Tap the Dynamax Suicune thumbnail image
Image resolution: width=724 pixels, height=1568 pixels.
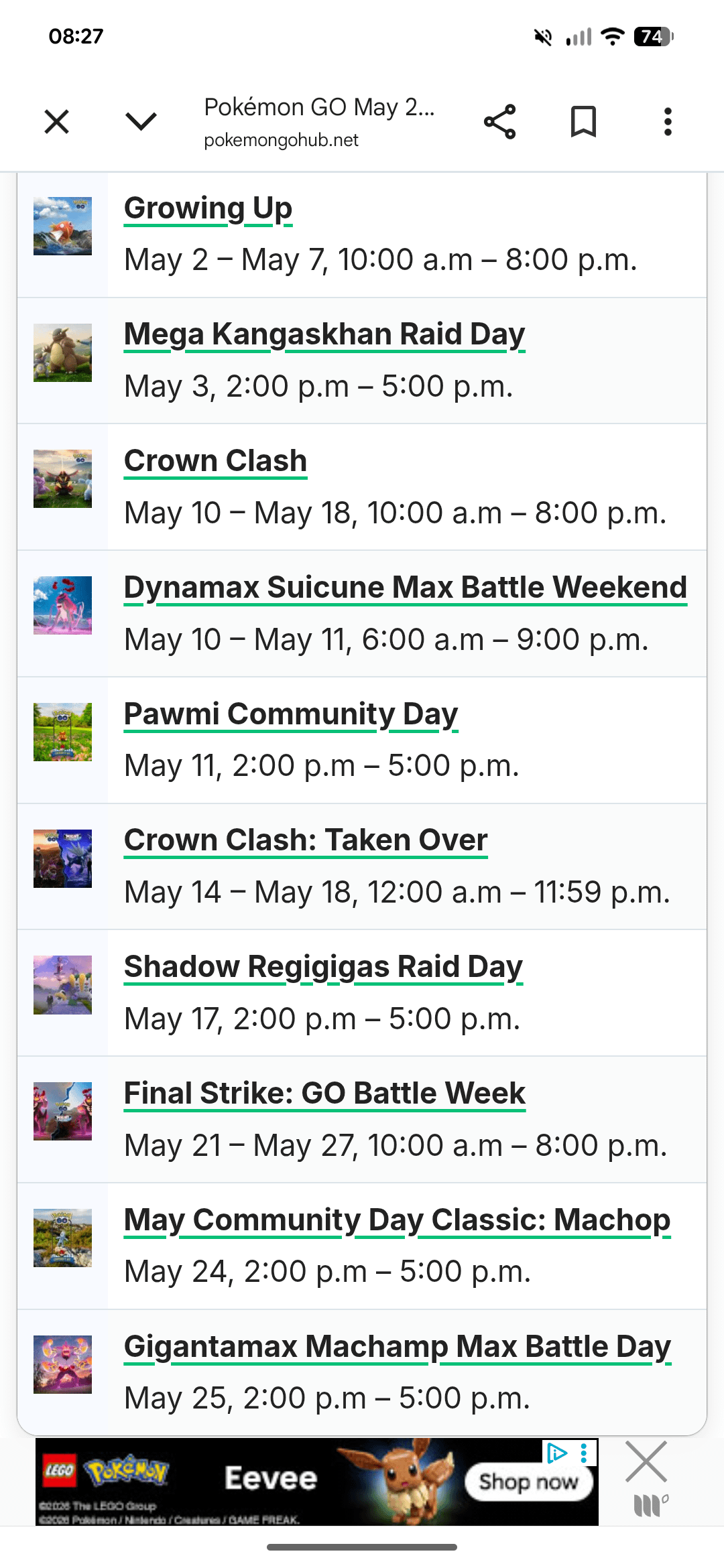[x=62, y=606]
